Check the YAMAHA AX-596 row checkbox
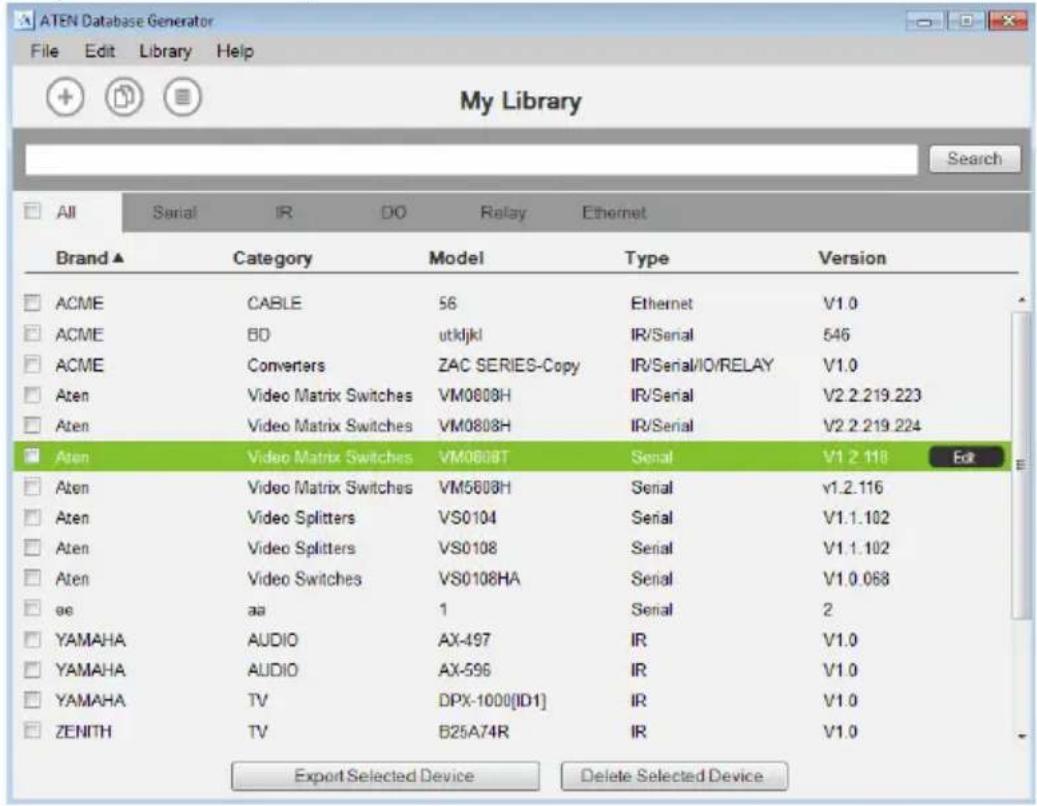1037x806 pixels. [x=32, y=670]
